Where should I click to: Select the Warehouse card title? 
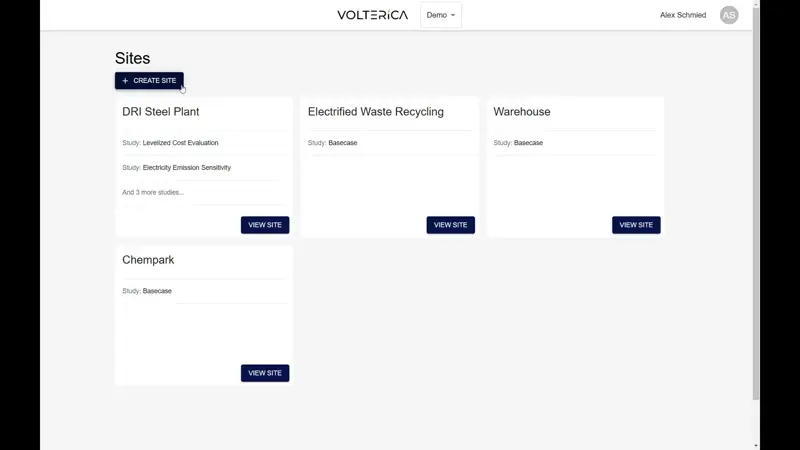(x=522, y=112)
